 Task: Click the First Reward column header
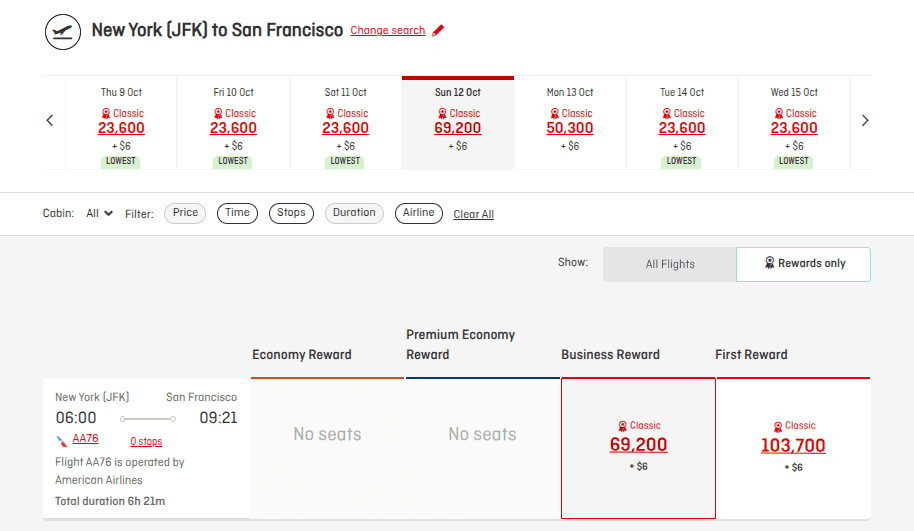(x=751, y=354)
